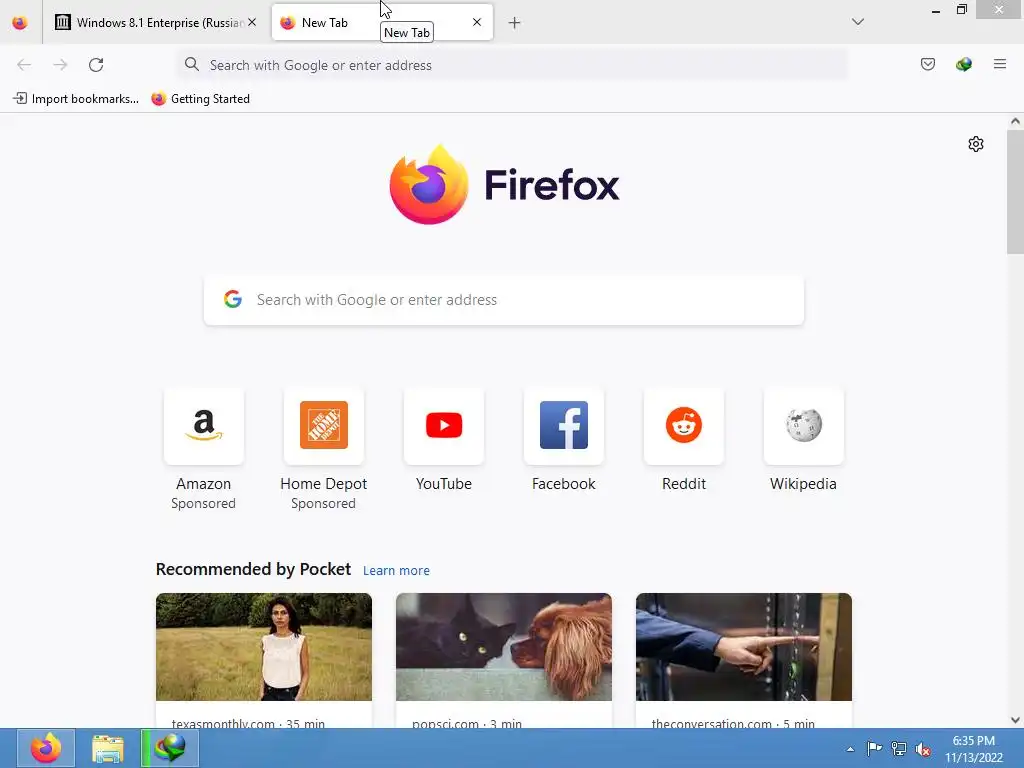This screenshot has width=1024, height=768.
Task: Click Firefox icon in the taskbar
Action: (x=46, y=748)
